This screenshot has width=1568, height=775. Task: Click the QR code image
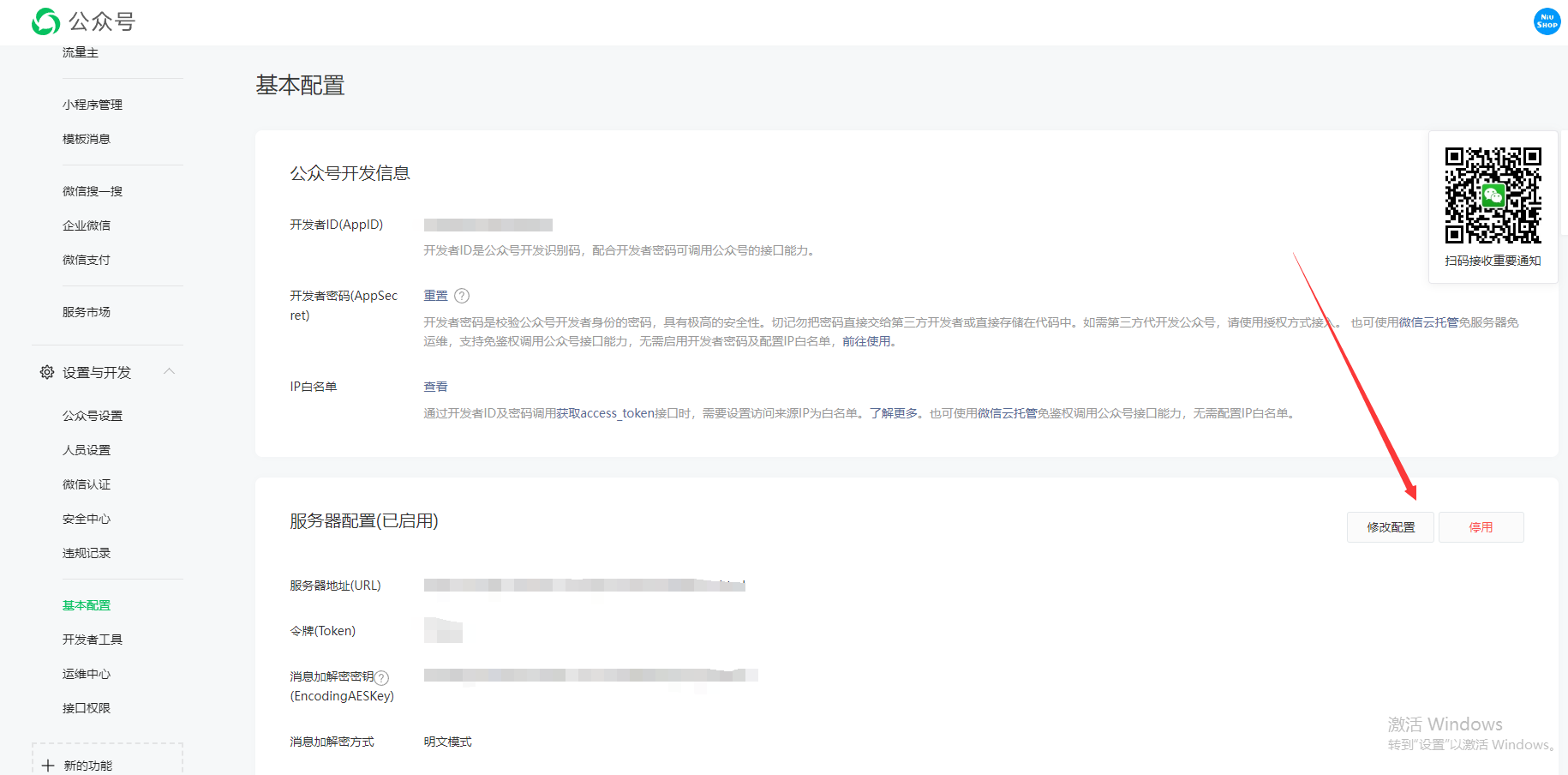pos(1493,195)
